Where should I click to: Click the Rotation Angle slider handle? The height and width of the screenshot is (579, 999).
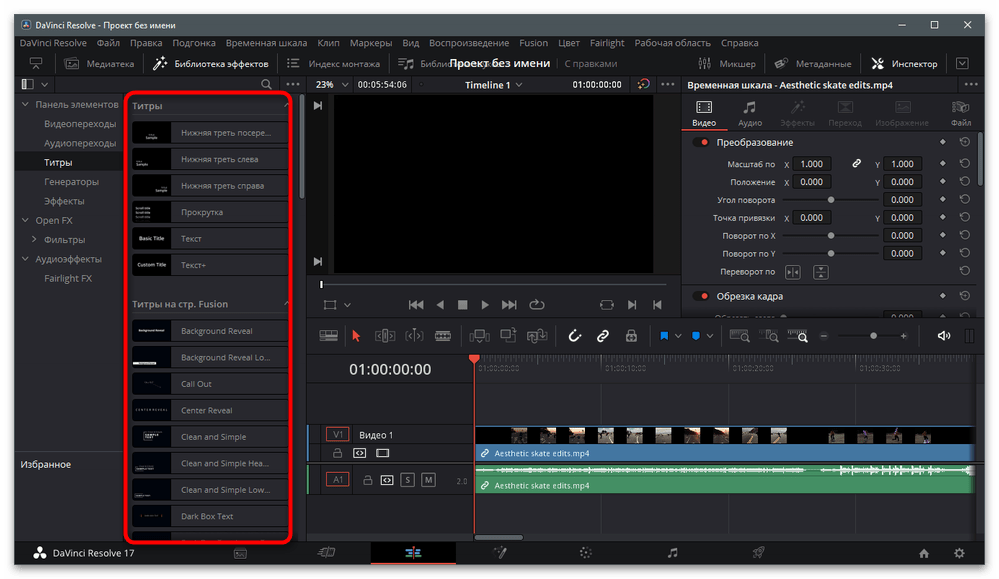coord(830,200)
